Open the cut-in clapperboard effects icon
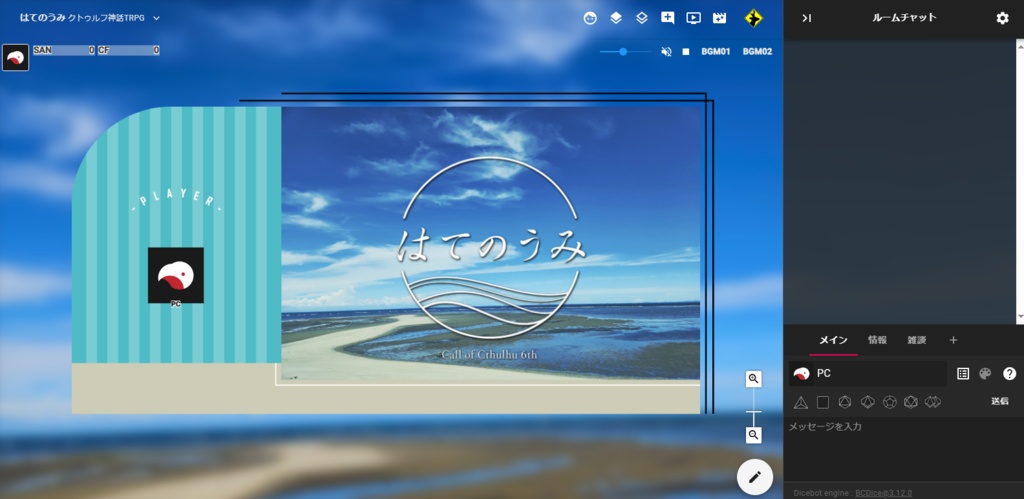The width and height of the screenshot is (1024, 499). click(719, 18)
